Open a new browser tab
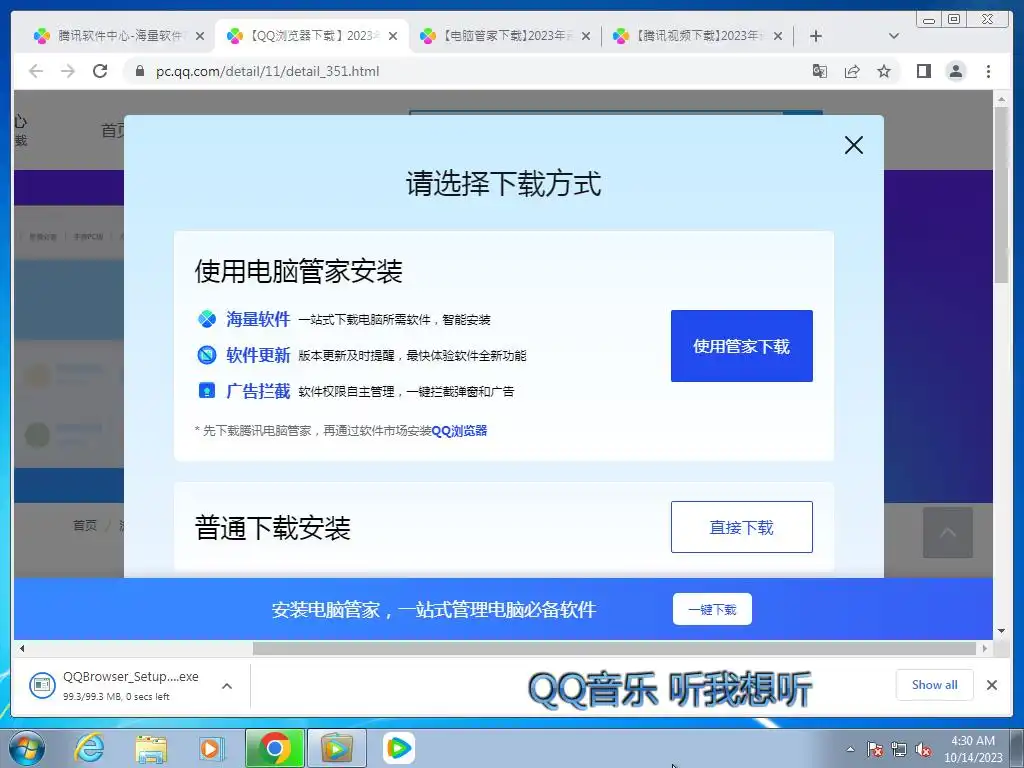 point(816,36)
